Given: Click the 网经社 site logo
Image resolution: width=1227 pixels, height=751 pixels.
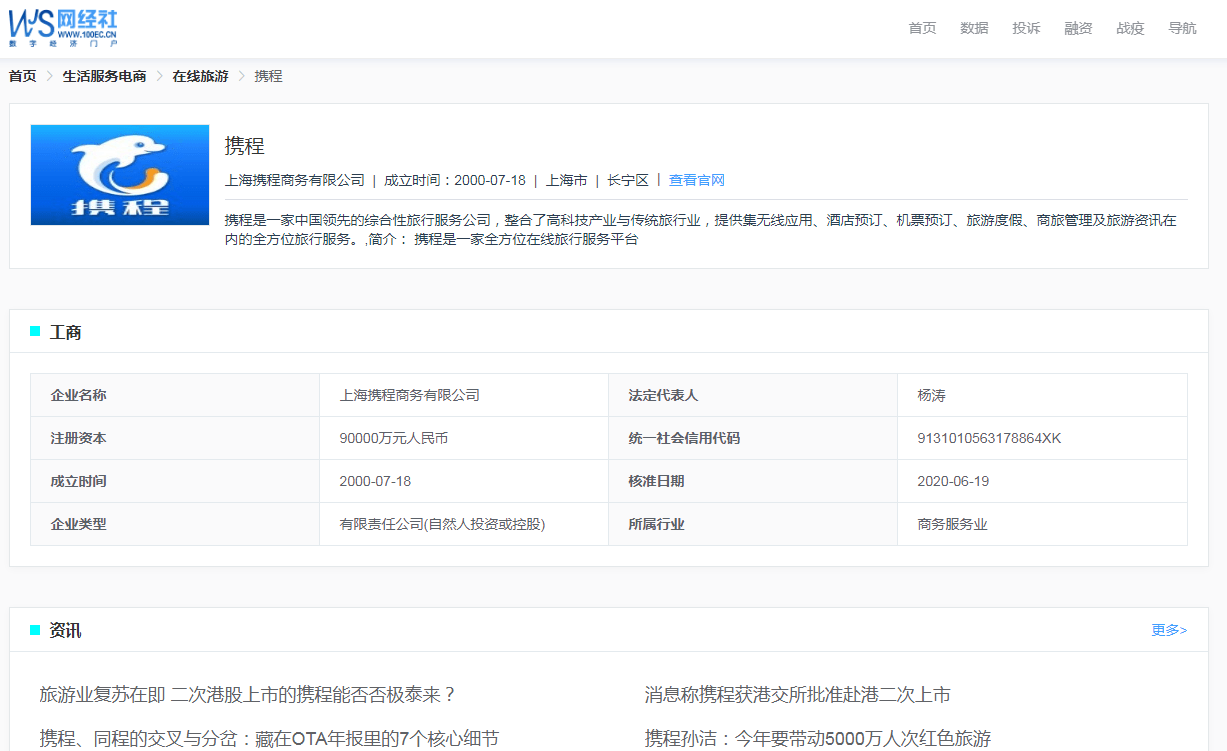Looking at the screenshot, I should pyautogui.click(x=63, y=28).
